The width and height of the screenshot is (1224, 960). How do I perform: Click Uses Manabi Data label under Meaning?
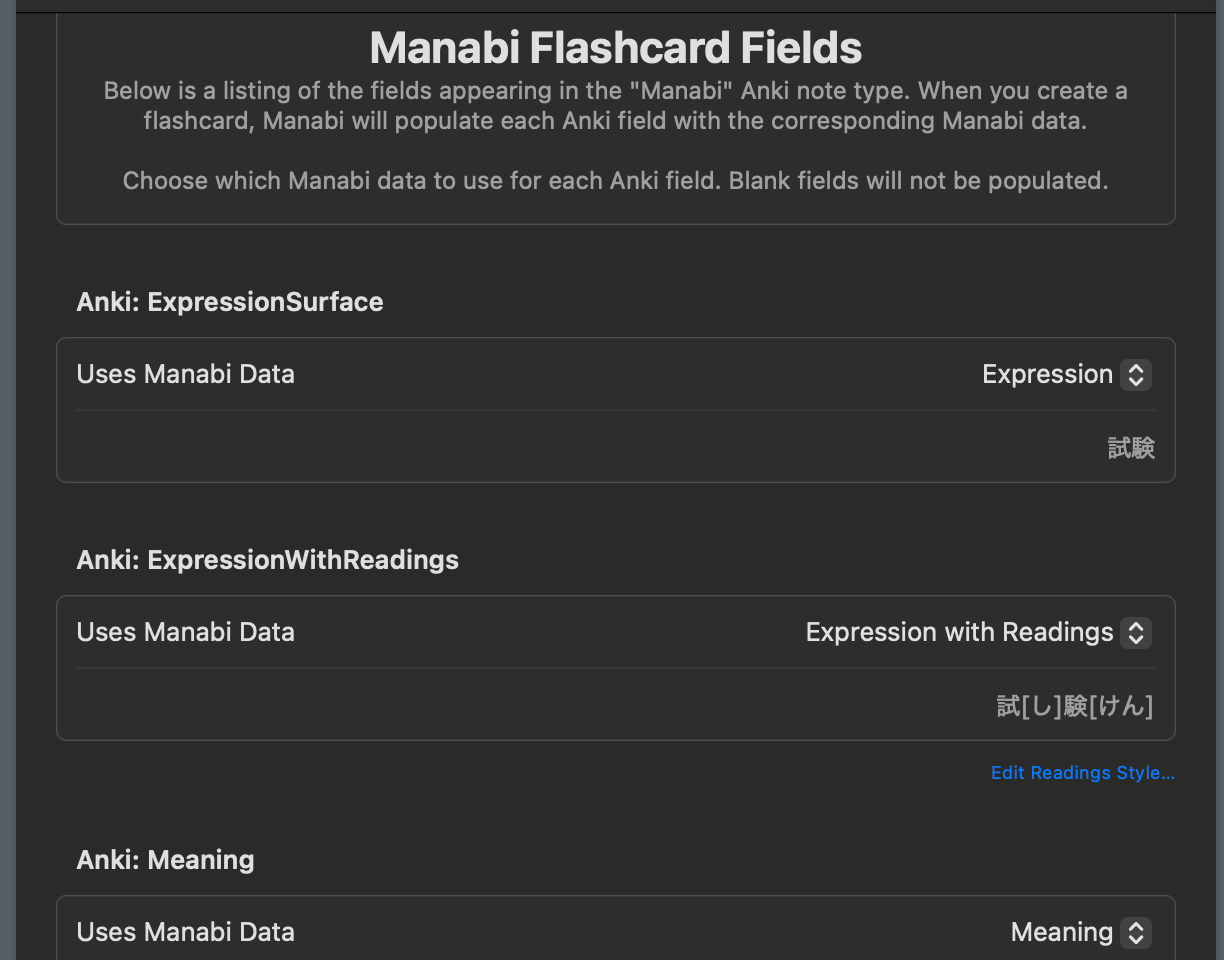tap(186, 933)
